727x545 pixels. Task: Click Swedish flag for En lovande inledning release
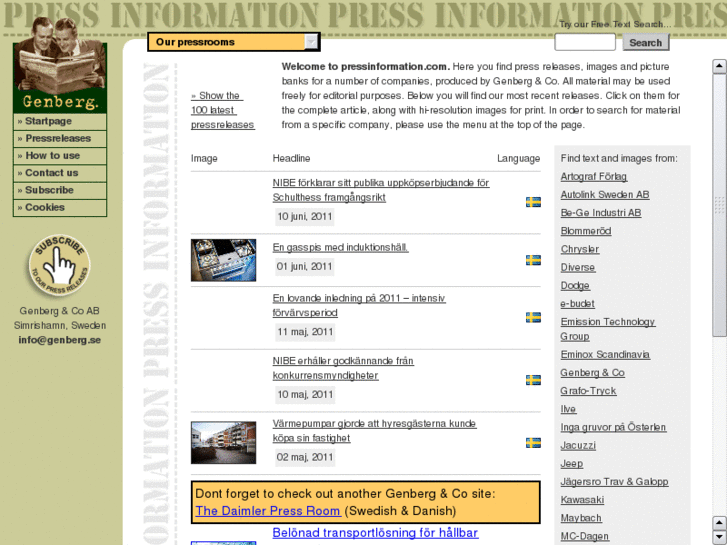coord(533,317)
